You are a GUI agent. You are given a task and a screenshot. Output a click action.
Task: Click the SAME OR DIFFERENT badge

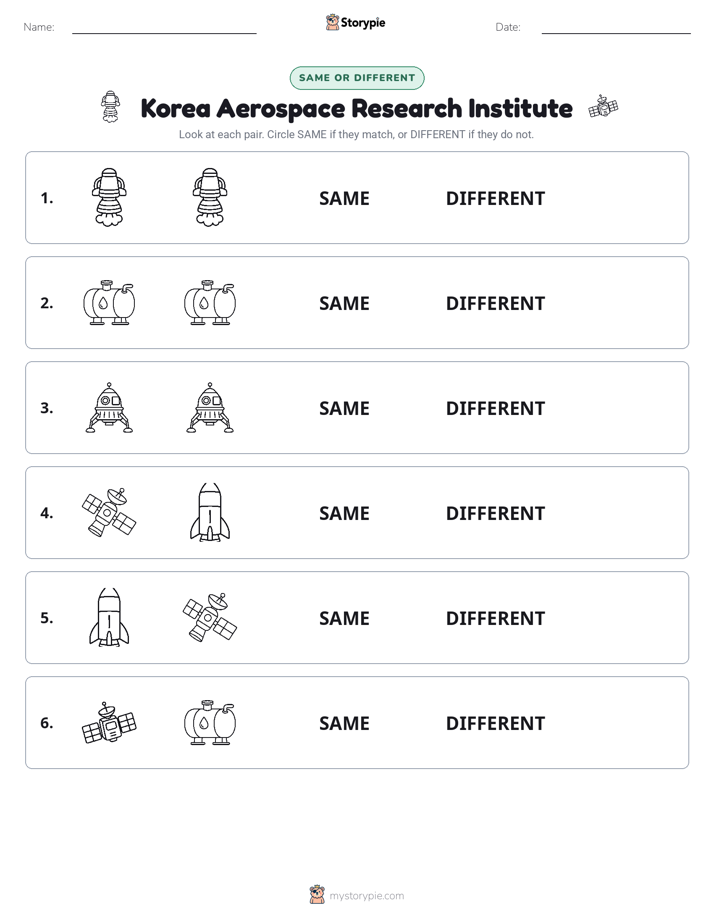coord(357,78)
